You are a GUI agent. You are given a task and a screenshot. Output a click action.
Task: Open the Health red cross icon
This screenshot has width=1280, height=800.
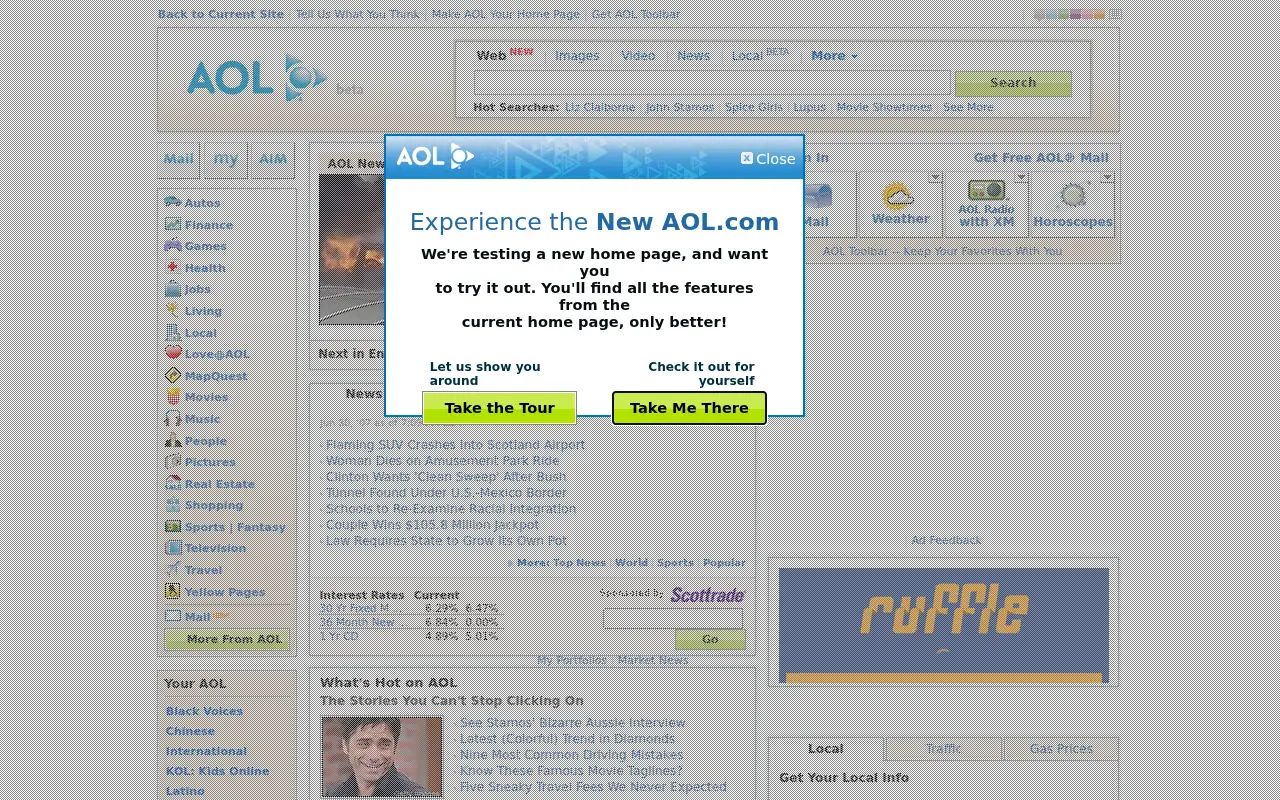[x=173, y=267]
